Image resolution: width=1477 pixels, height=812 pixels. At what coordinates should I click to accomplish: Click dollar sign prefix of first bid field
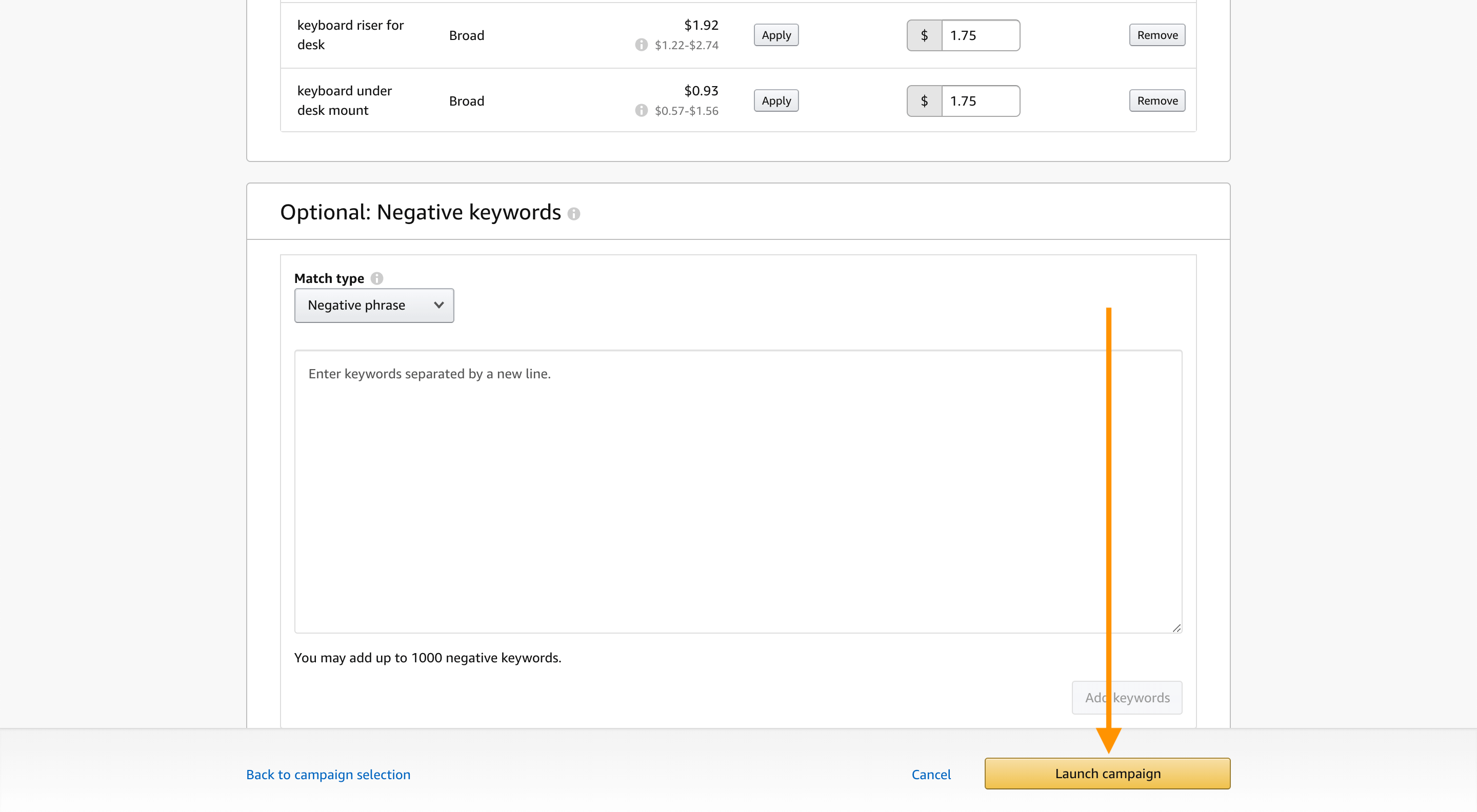924,35
